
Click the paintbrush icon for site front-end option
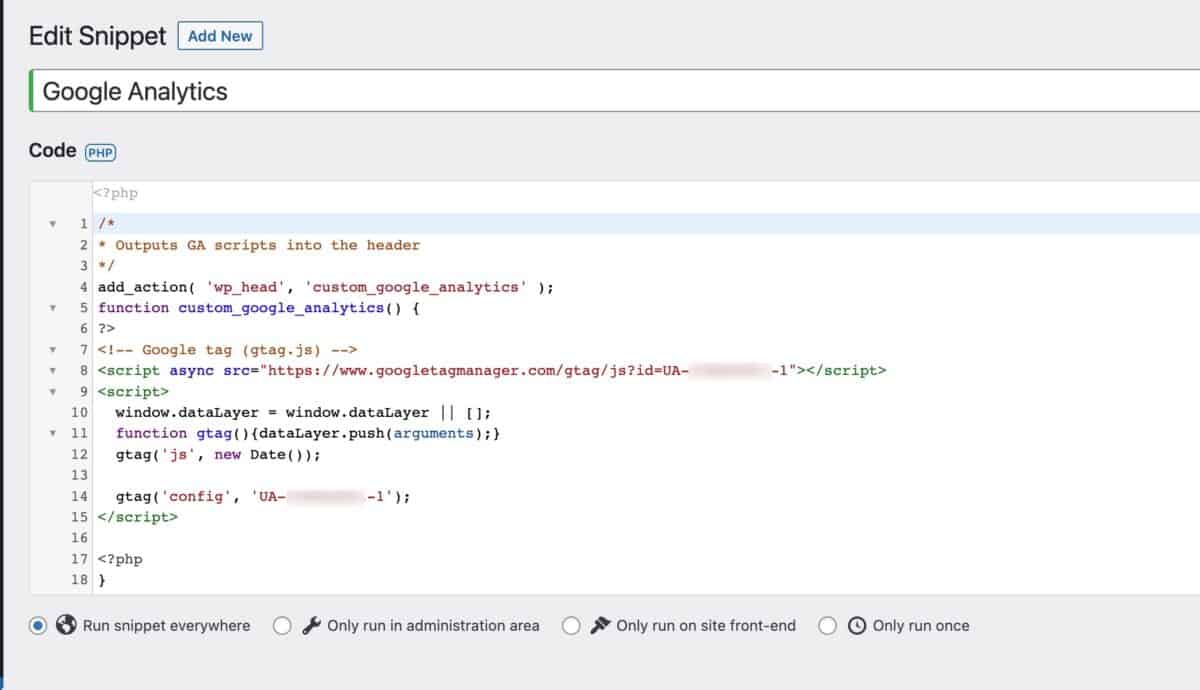pos(600,626)
